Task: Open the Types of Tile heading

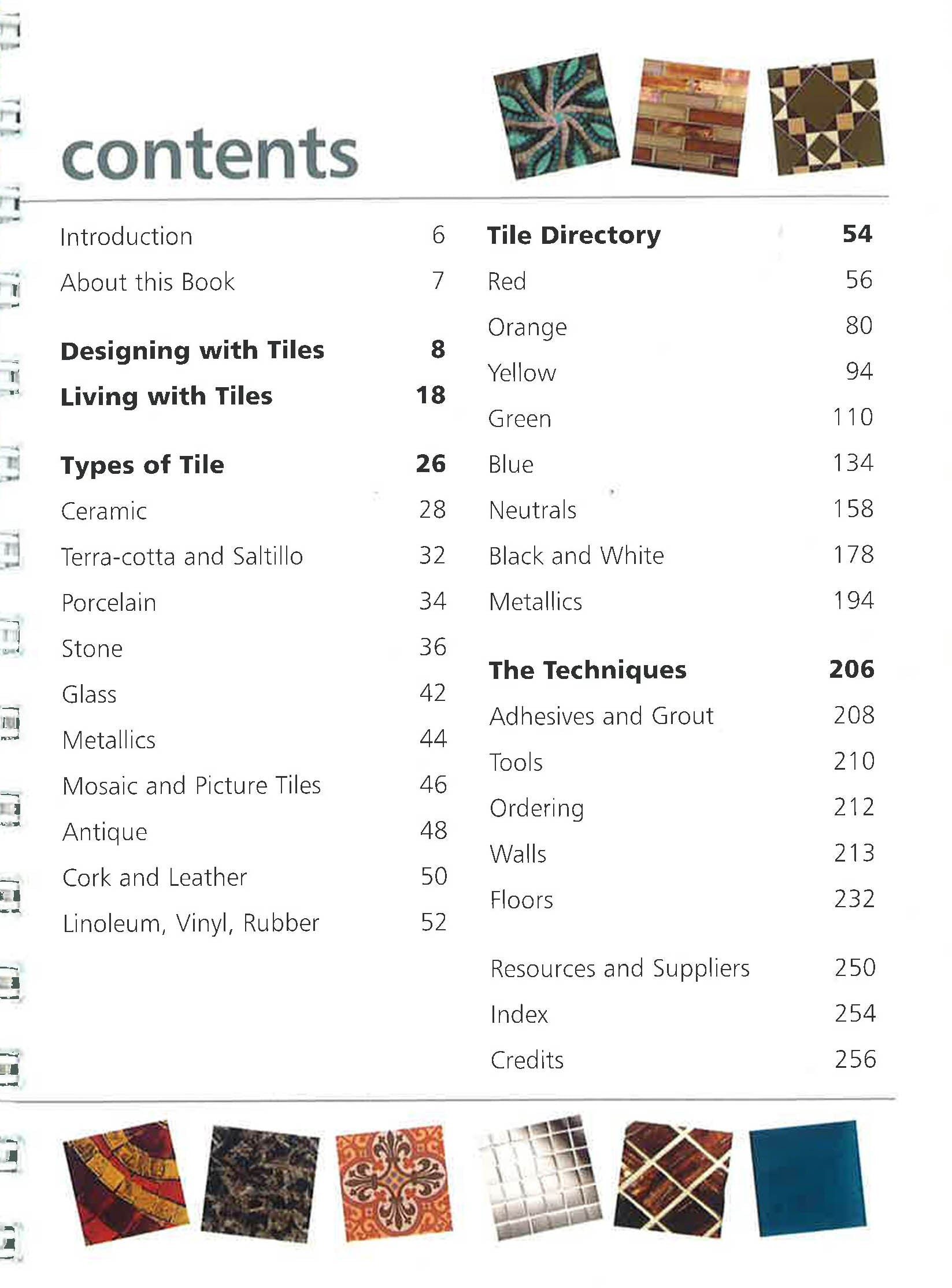Action: [x=142, y=465]
